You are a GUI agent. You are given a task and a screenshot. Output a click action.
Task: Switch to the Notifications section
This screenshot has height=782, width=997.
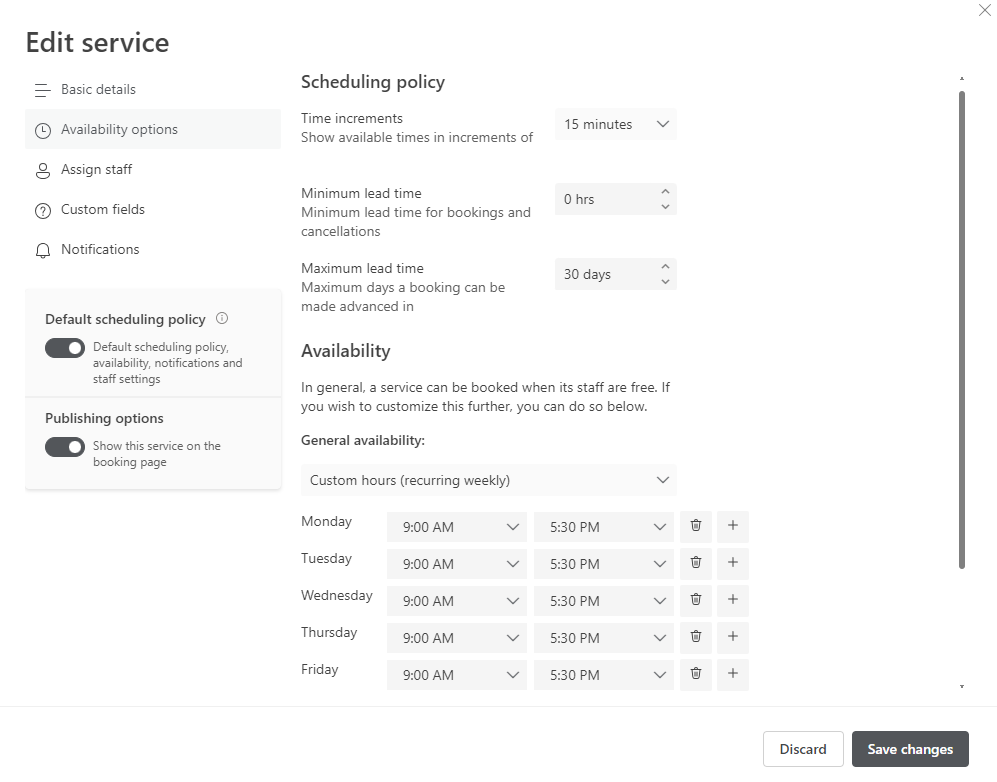pos(100,250)
